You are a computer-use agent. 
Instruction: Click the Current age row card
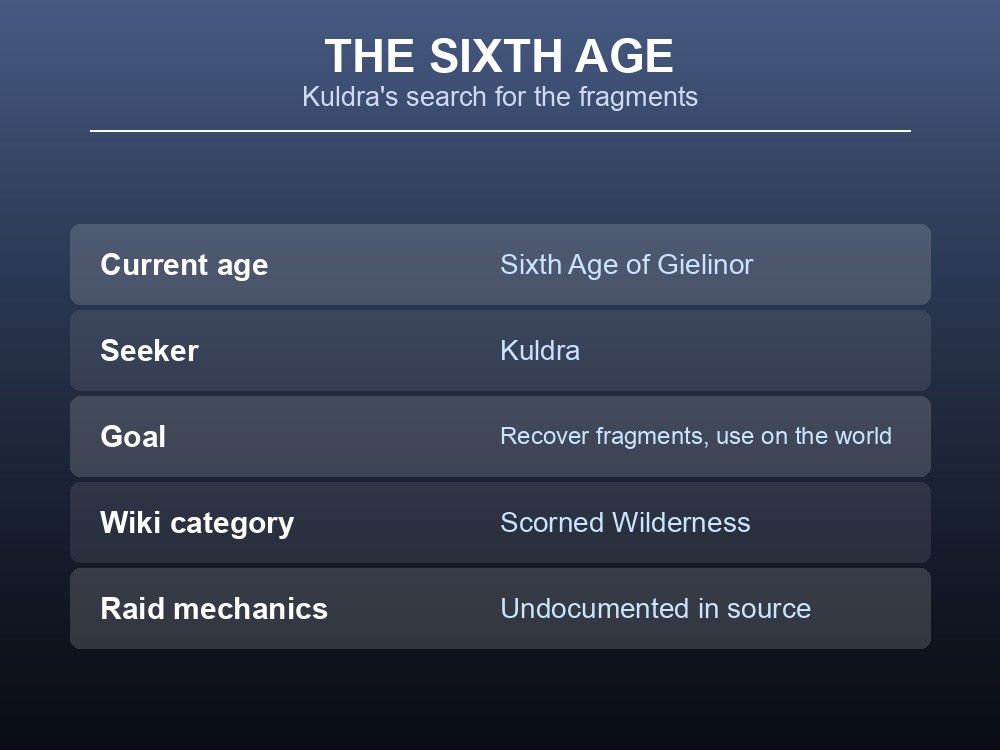[x=500, y=265]
